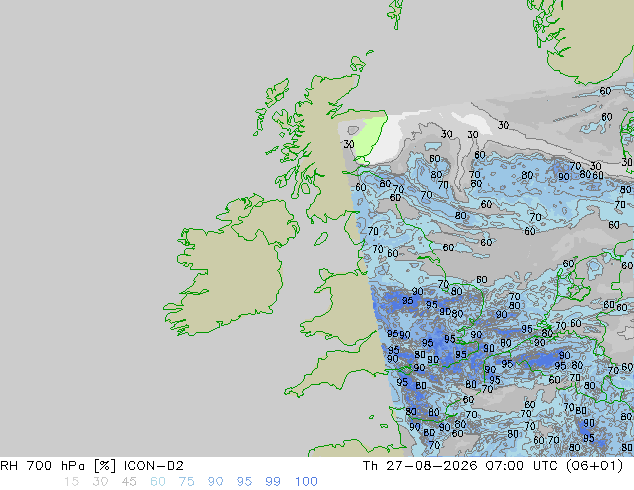
Task: Select legend value 100
Action: [x=306, y=482]
